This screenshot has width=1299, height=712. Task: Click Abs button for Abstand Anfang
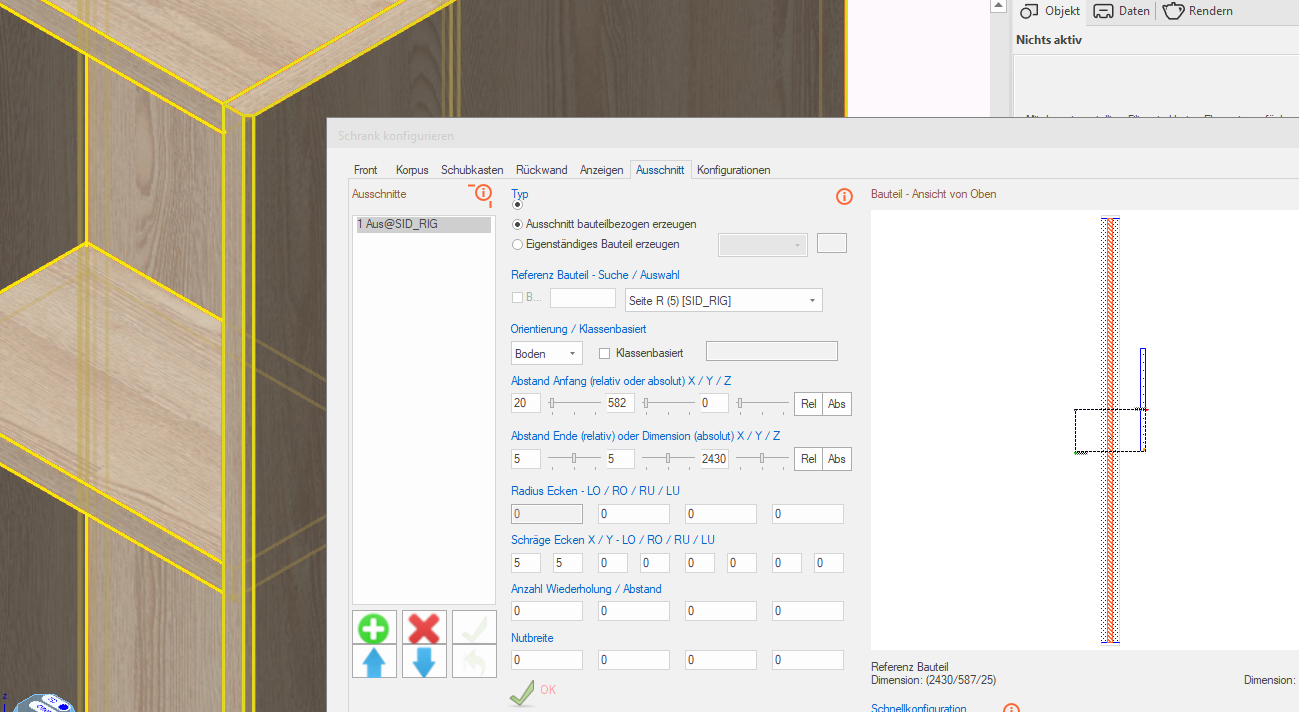coord(837,404)
